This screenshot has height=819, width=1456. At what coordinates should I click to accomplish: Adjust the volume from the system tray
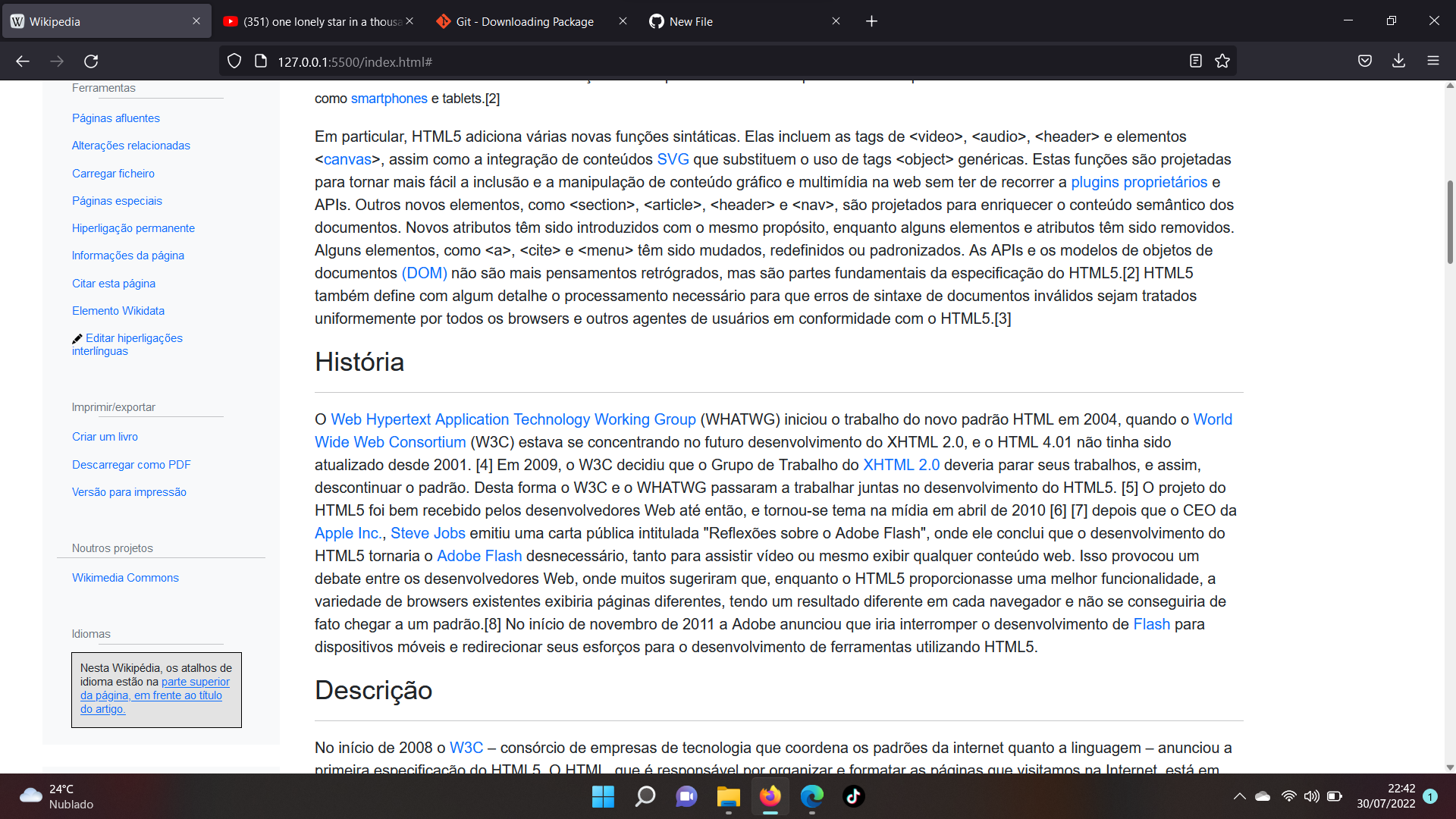pyautogui.click(x=1312, y=796)
